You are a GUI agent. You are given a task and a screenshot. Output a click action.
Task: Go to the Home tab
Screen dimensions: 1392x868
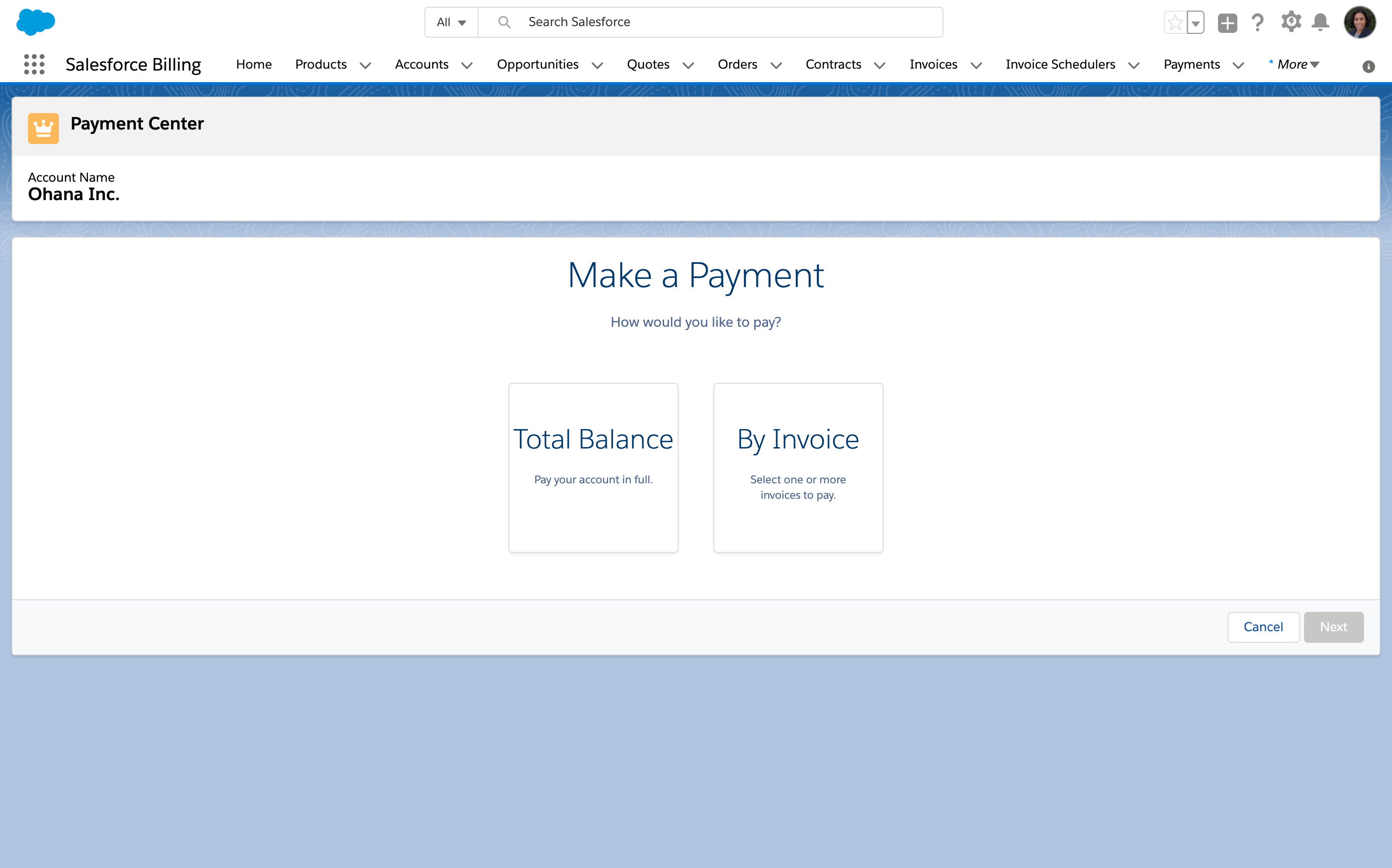point(253,64)
